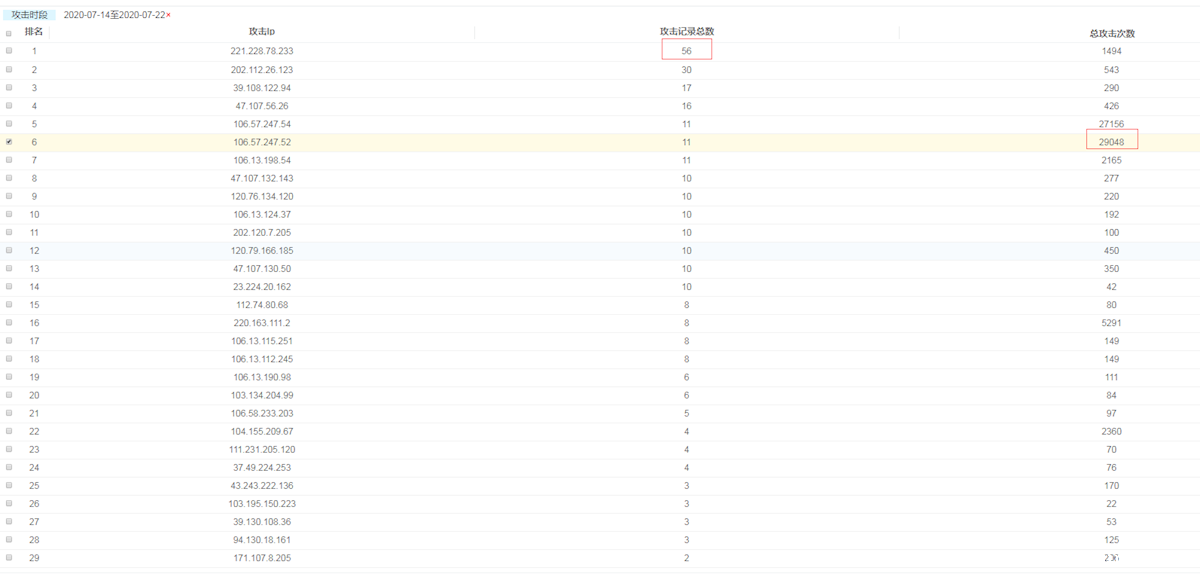Select IP address 171.107.8.205
The image size is (1200, 574).
point(262,558)
